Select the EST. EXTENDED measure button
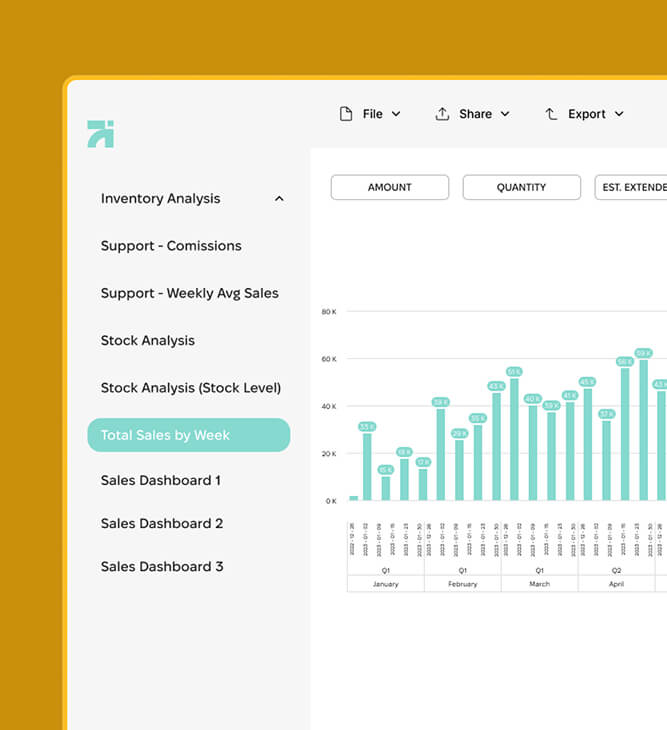Image resolution: width=667 pixels, height=730 pixels. pos(632,187)
